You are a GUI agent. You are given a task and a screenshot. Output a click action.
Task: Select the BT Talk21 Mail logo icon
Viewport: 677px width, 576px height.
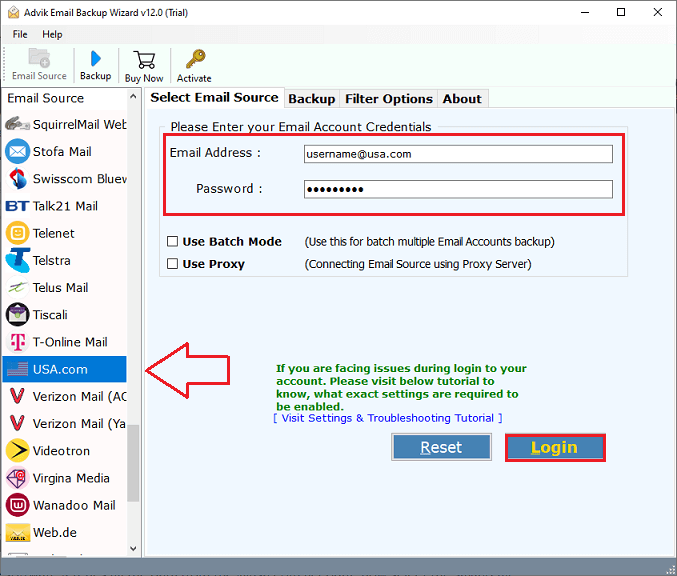click(17, 206)
